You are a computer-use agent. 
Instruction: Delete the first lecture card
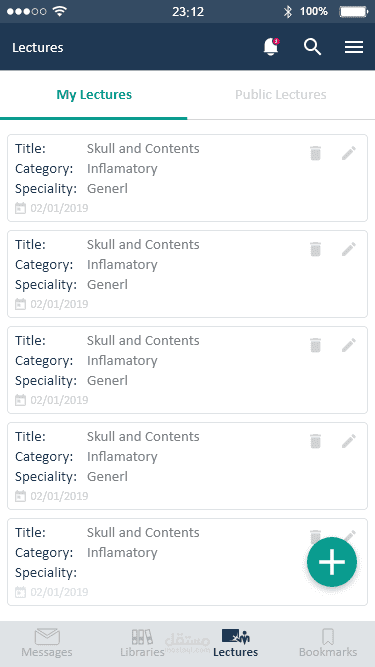[315, 153]
